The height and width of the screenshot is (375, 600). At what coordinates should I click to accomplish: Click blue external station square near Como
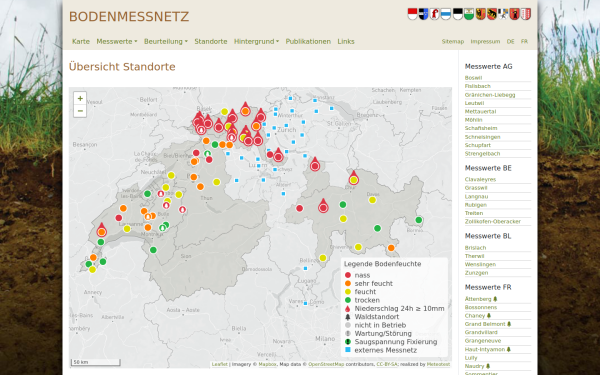pyautogui.click(x=305, y=303)
